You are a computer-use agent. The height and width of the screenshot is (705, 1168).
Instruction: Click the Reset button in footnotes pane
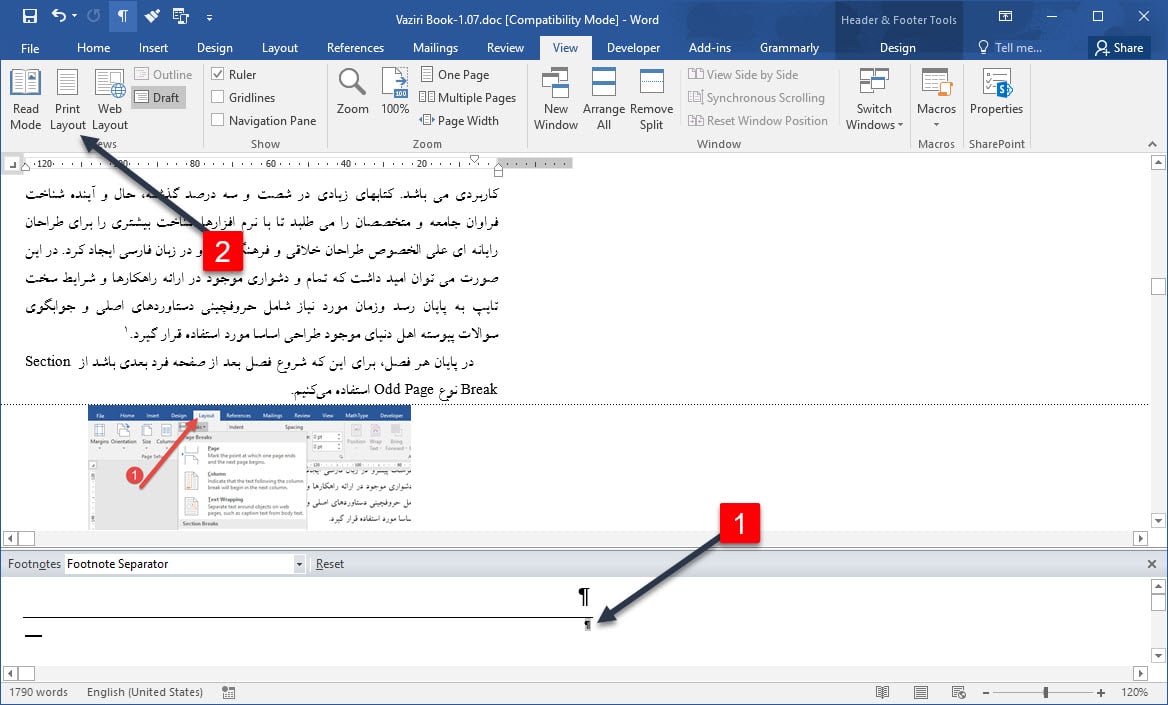pyautogui.click(x=329, y=564)
